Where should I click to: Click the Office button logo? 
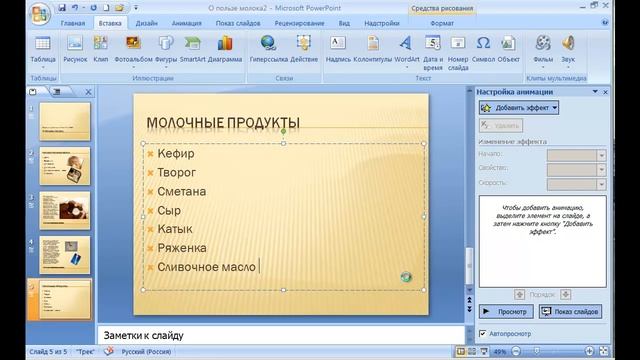tap(40, 14)
